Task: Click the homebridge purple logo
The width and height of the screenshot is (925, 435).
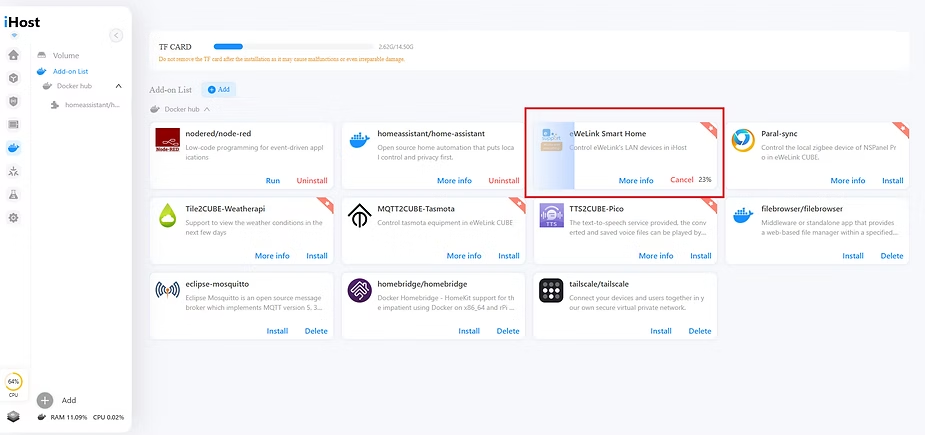Action: click(360, 291)
